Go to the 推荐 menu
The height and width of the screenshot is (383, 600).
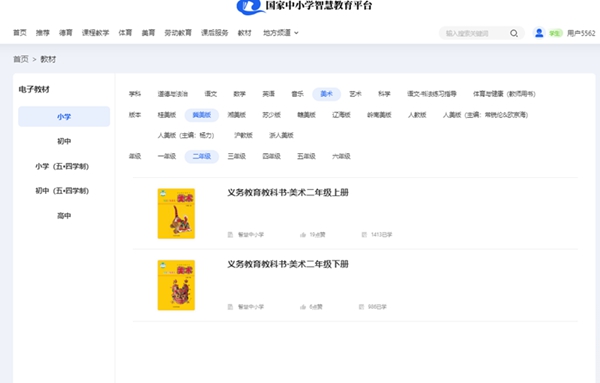pyautogui.click(x=43, y=33)
